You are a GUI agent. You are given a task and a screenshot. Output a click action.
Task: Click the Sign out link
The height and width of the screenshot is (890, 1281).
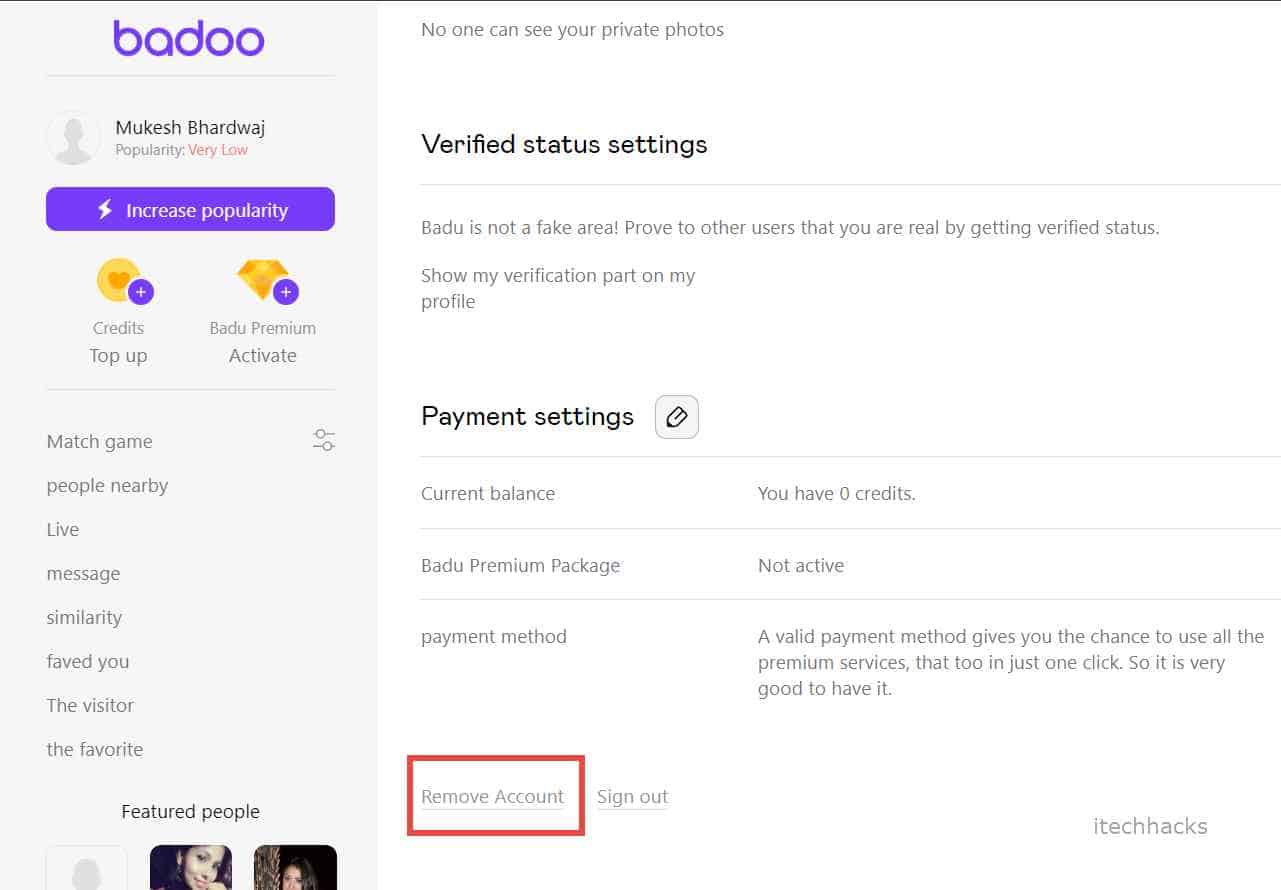(x=632, y=797)
